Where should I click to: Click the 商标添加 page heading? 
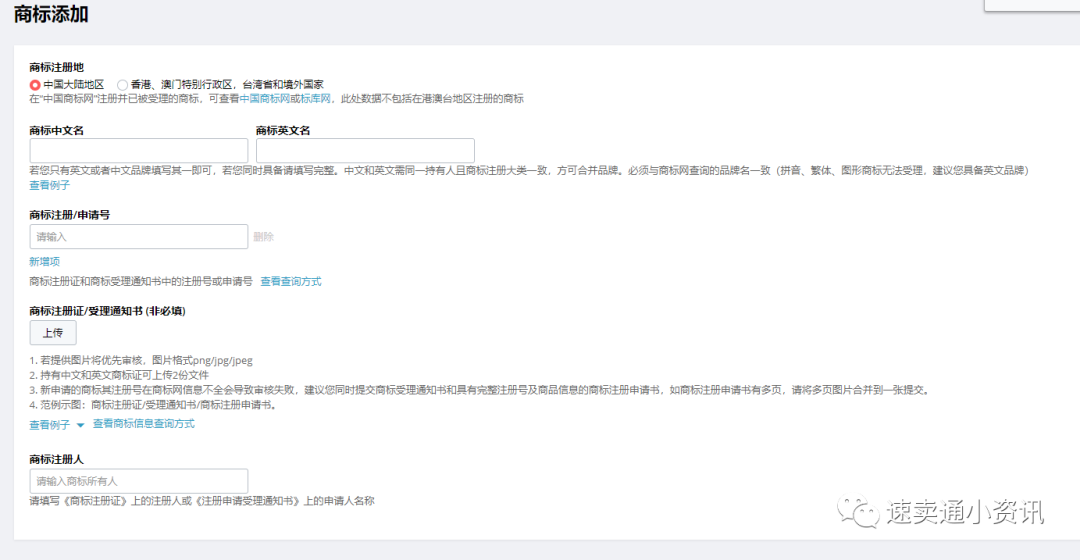[51, 15]
